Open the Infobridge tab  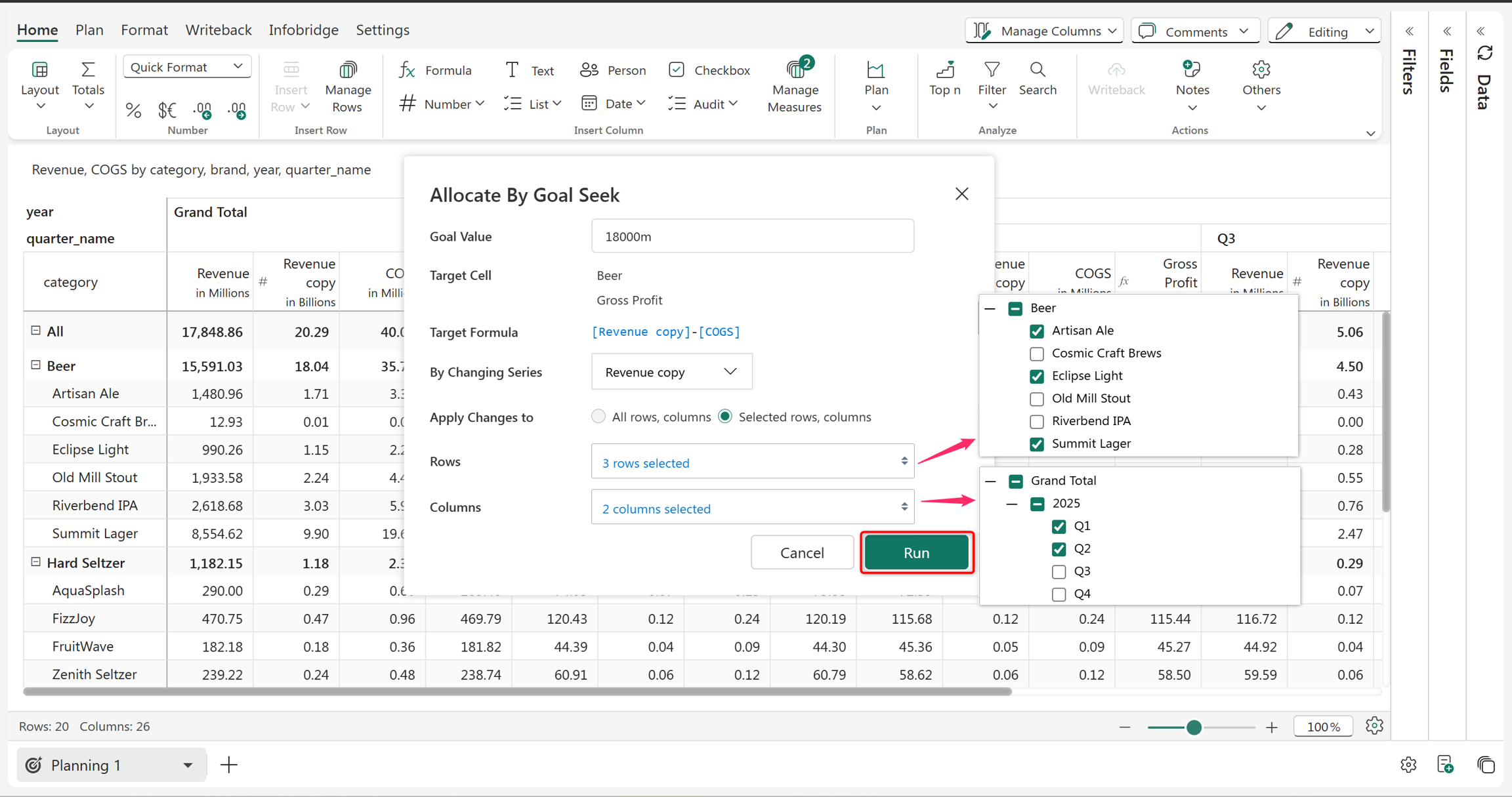click(303, 30)
